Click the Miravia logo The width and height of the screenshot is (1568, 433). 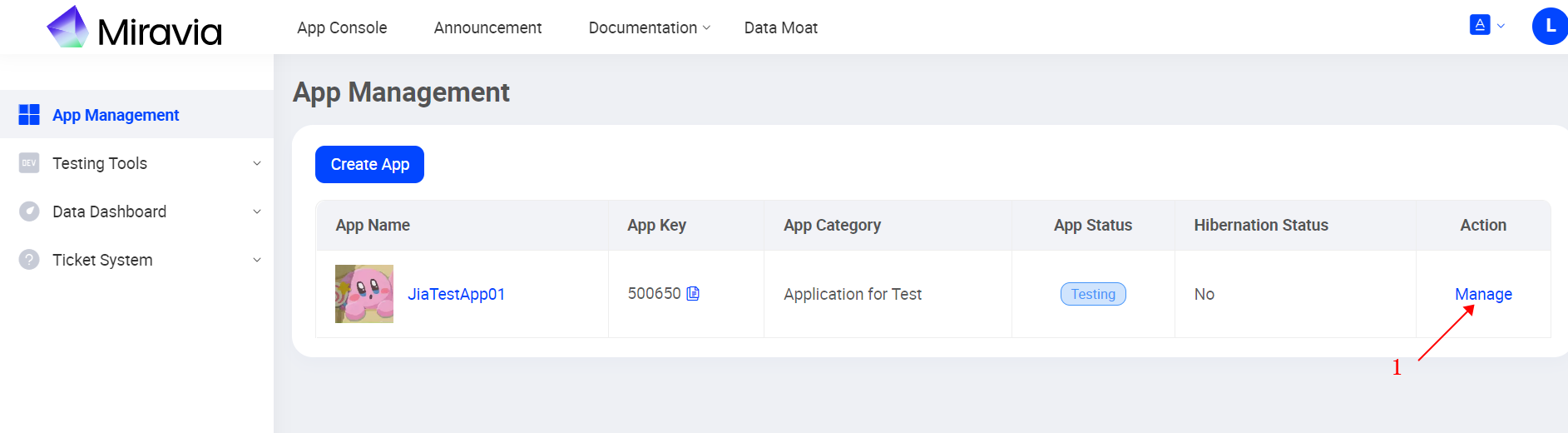click(135, 28)
